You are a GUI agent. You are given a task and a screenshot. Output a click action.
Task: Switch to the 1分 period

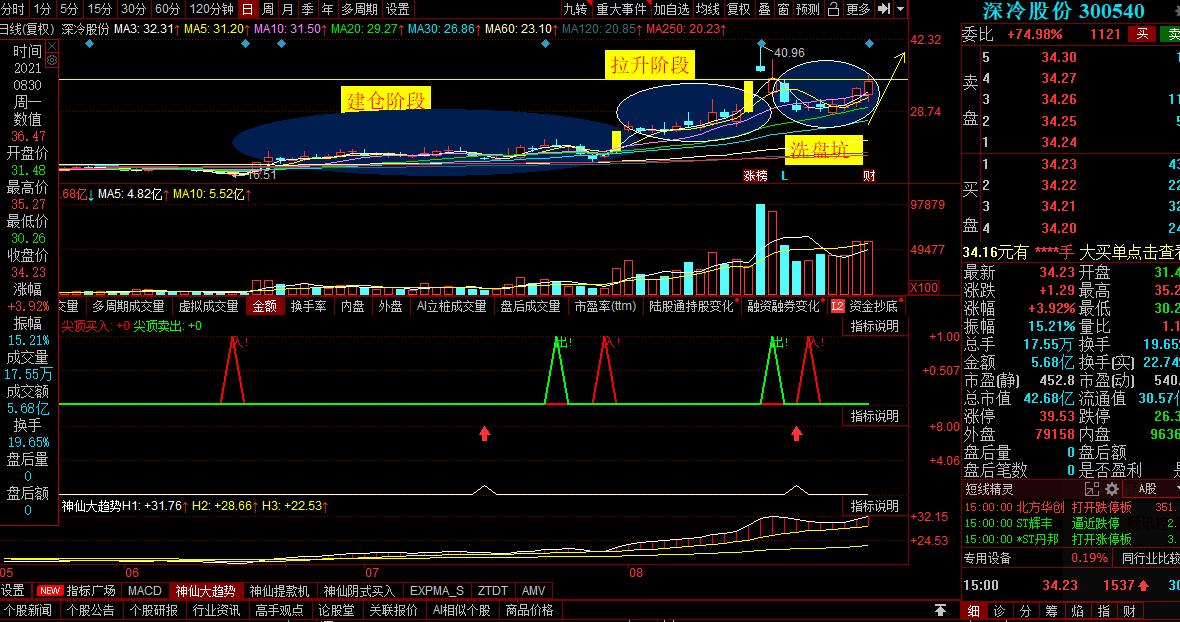tap(42, 9)
